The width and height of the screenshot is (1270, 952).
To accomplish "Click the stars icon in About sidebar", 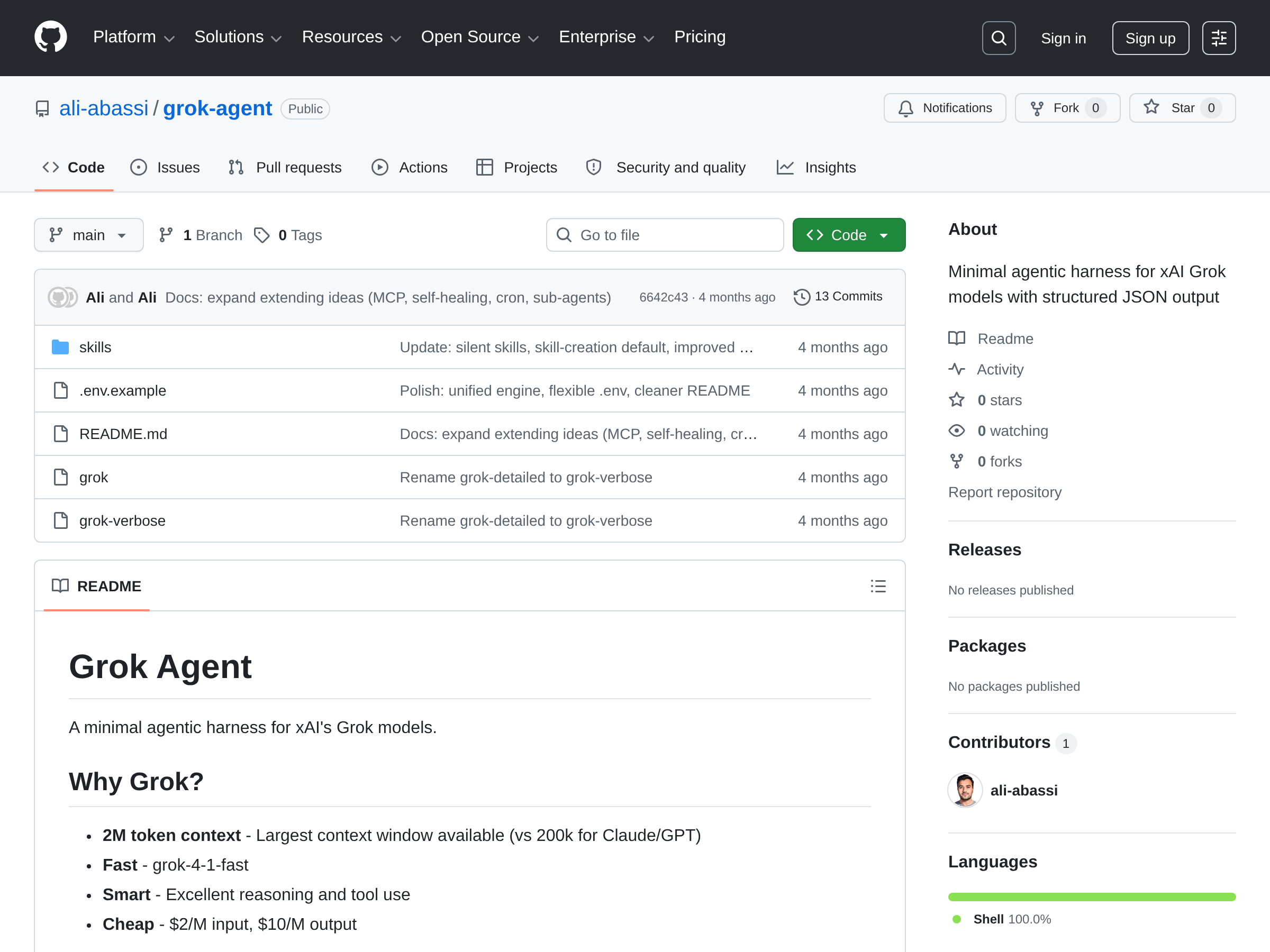I will tap(957, 400).
